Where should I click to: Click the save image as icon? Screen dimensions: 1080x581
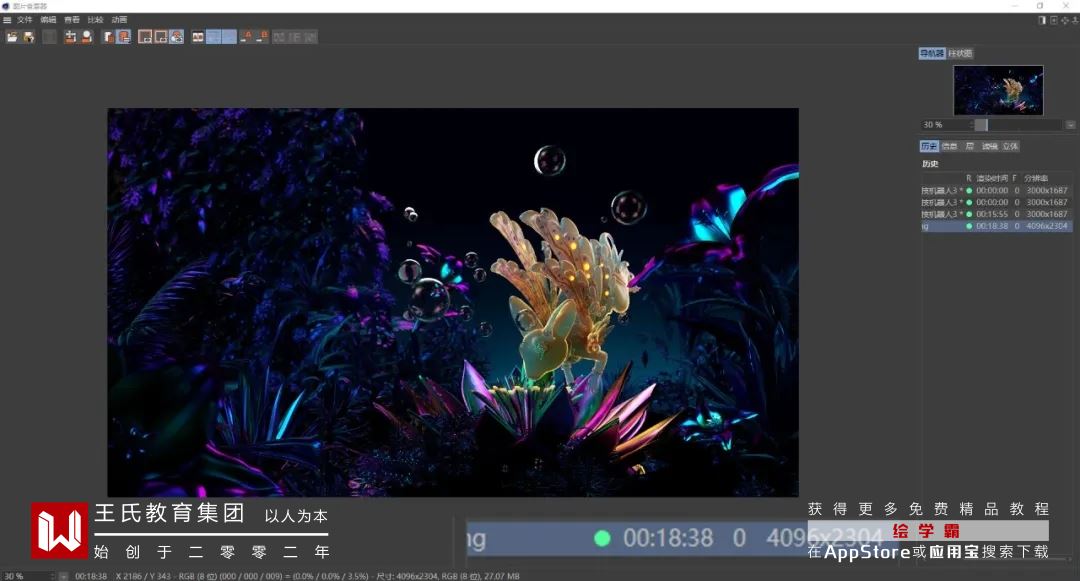[x=28, y=37]
